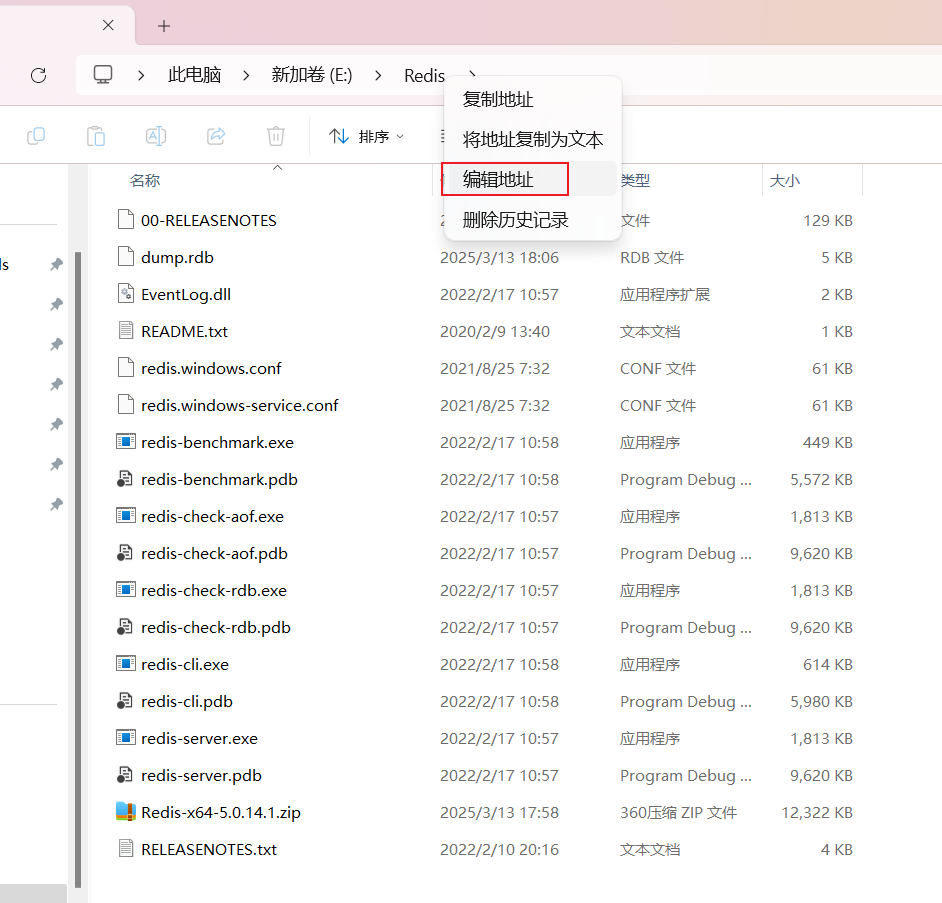
Task: Sort by the 名称 column header
Action: (145, 180)
